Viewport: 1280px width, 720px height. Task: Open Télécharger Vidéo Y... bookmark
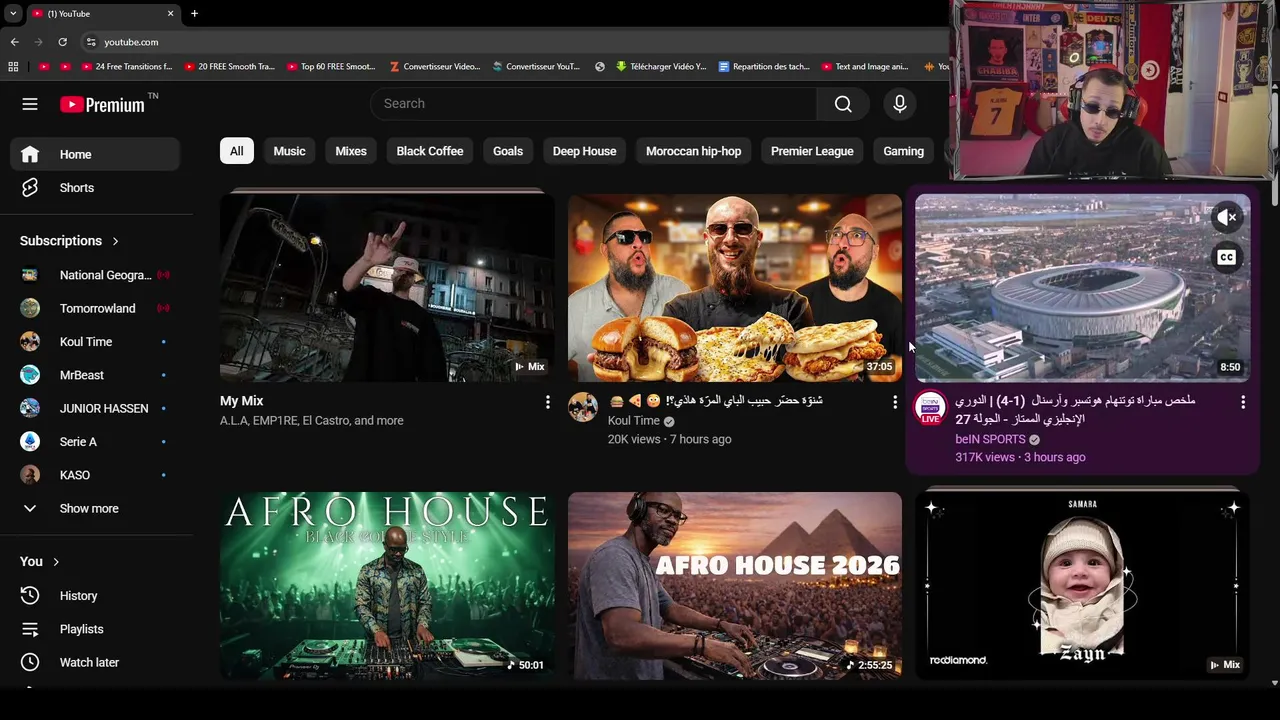point(662,67)
